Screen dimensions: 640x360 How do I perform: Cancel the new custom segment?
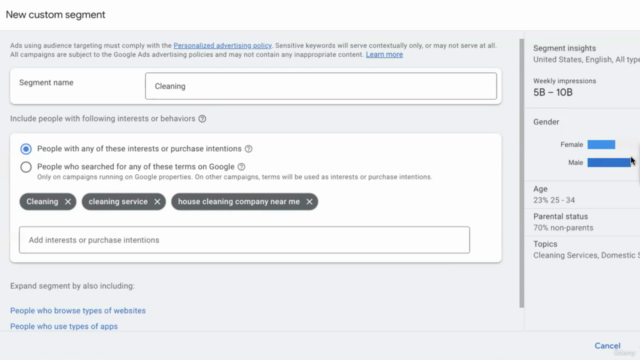tap(607, 346)
